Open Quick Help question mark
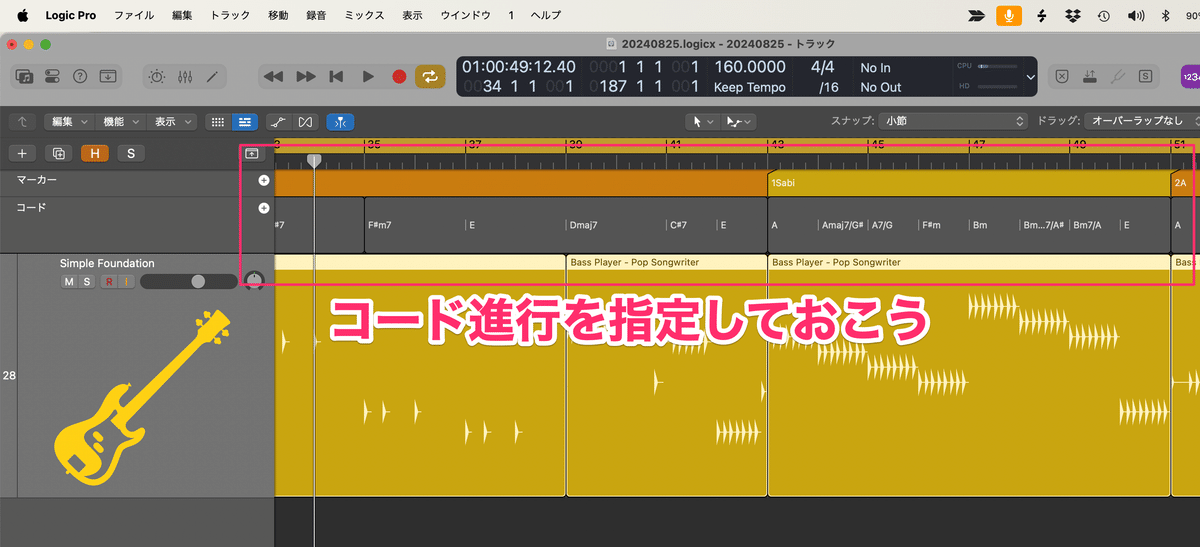 (x=80, y=76)
